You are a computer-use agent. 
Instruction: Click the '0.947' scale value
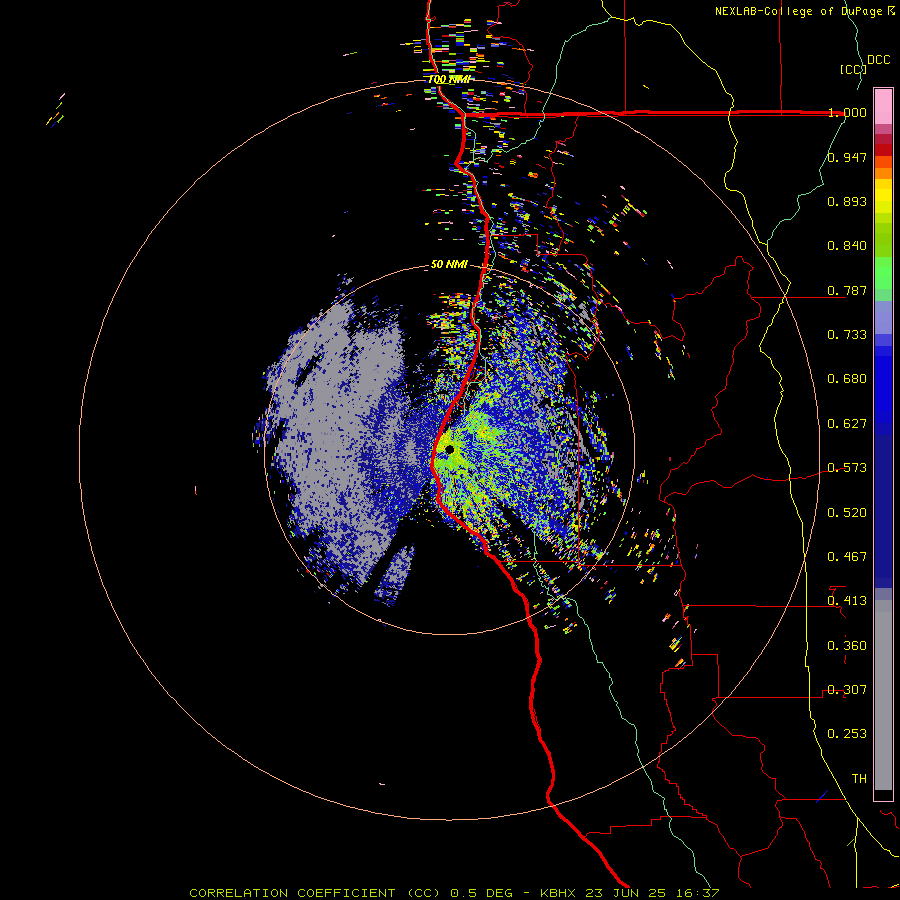[847, 157]
